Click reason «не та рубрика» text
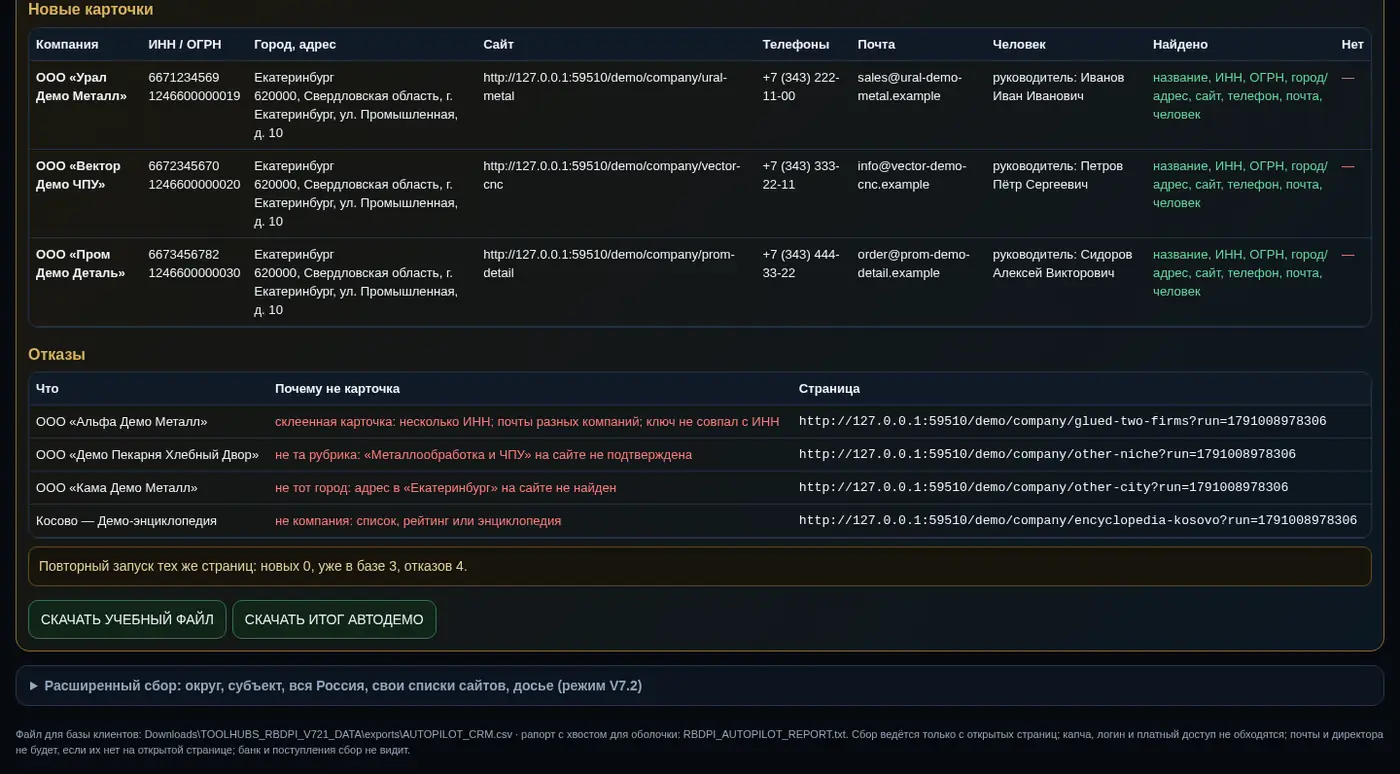This screenshot has height=774, width=1400. tap(317, 454)
